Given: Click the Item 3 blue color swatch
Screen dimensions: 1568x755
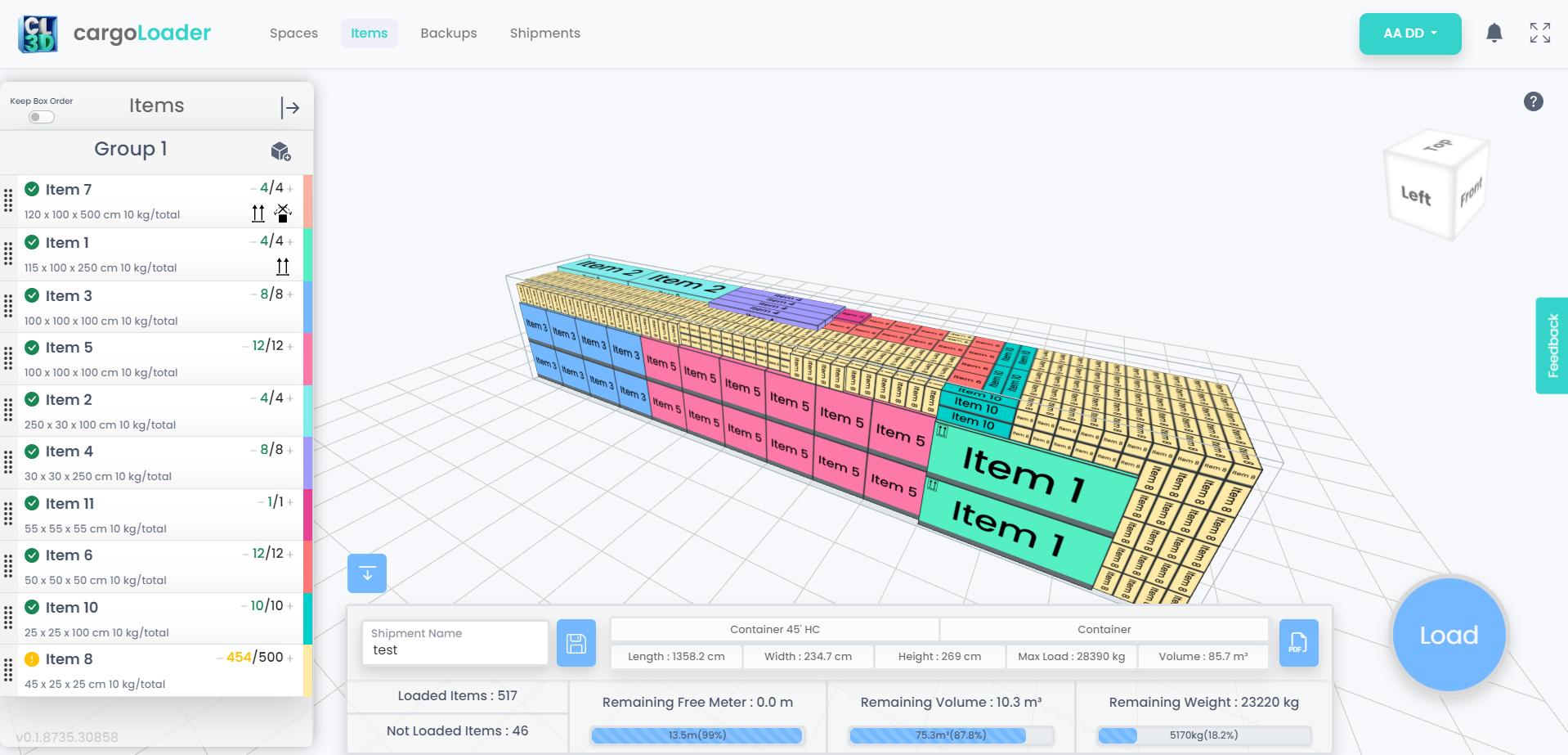Looking at the screenshot, I should (x=308, y=307).
